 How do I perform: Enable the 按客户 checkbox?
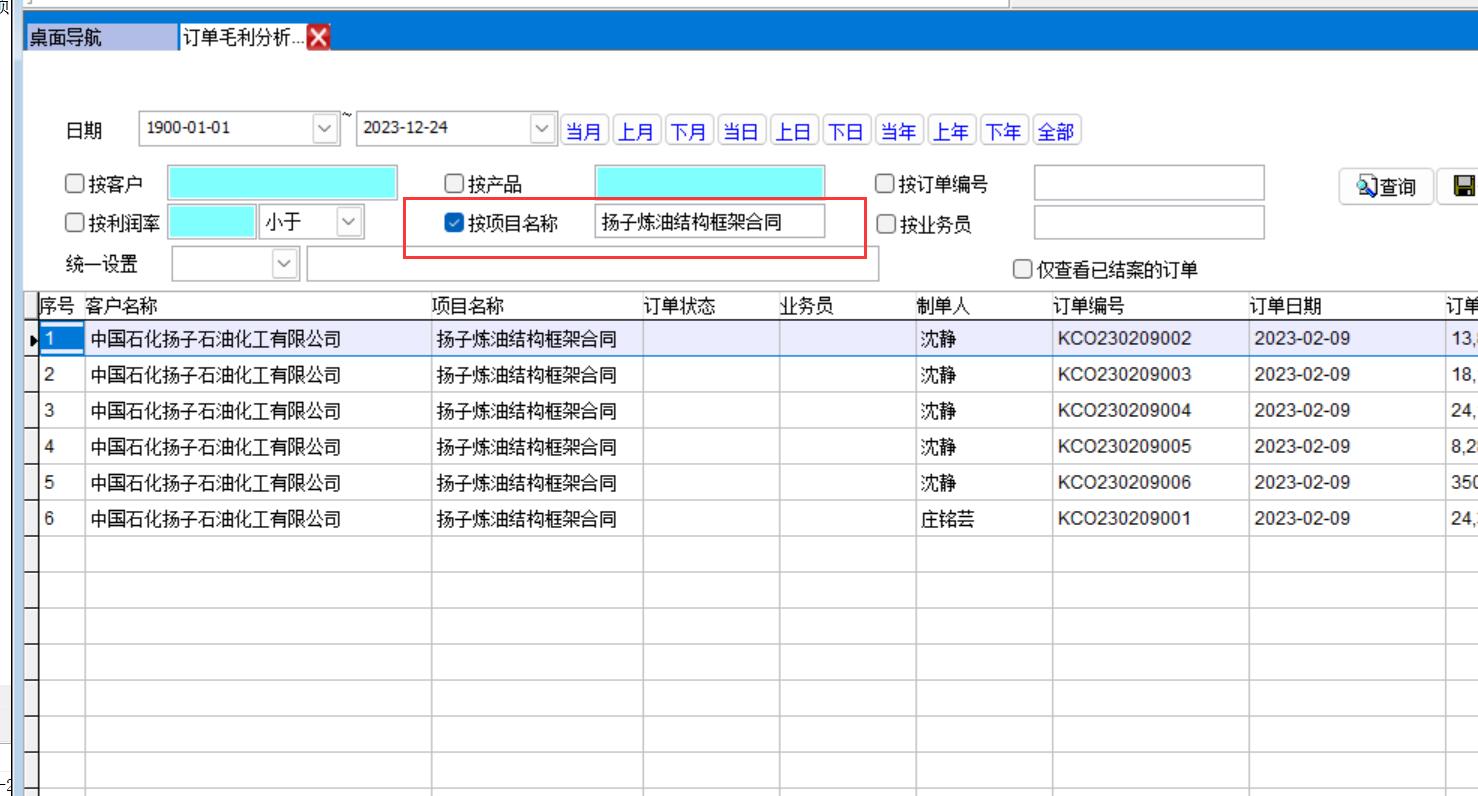pyautogui.click(x=74, y=184)
